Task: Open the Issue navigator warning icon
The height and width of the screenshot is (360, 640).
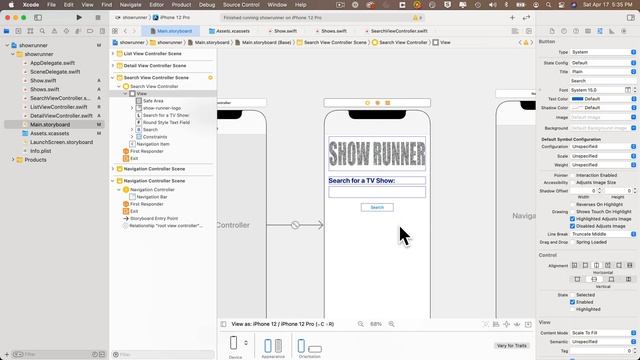Action: (x=54, y=31)
